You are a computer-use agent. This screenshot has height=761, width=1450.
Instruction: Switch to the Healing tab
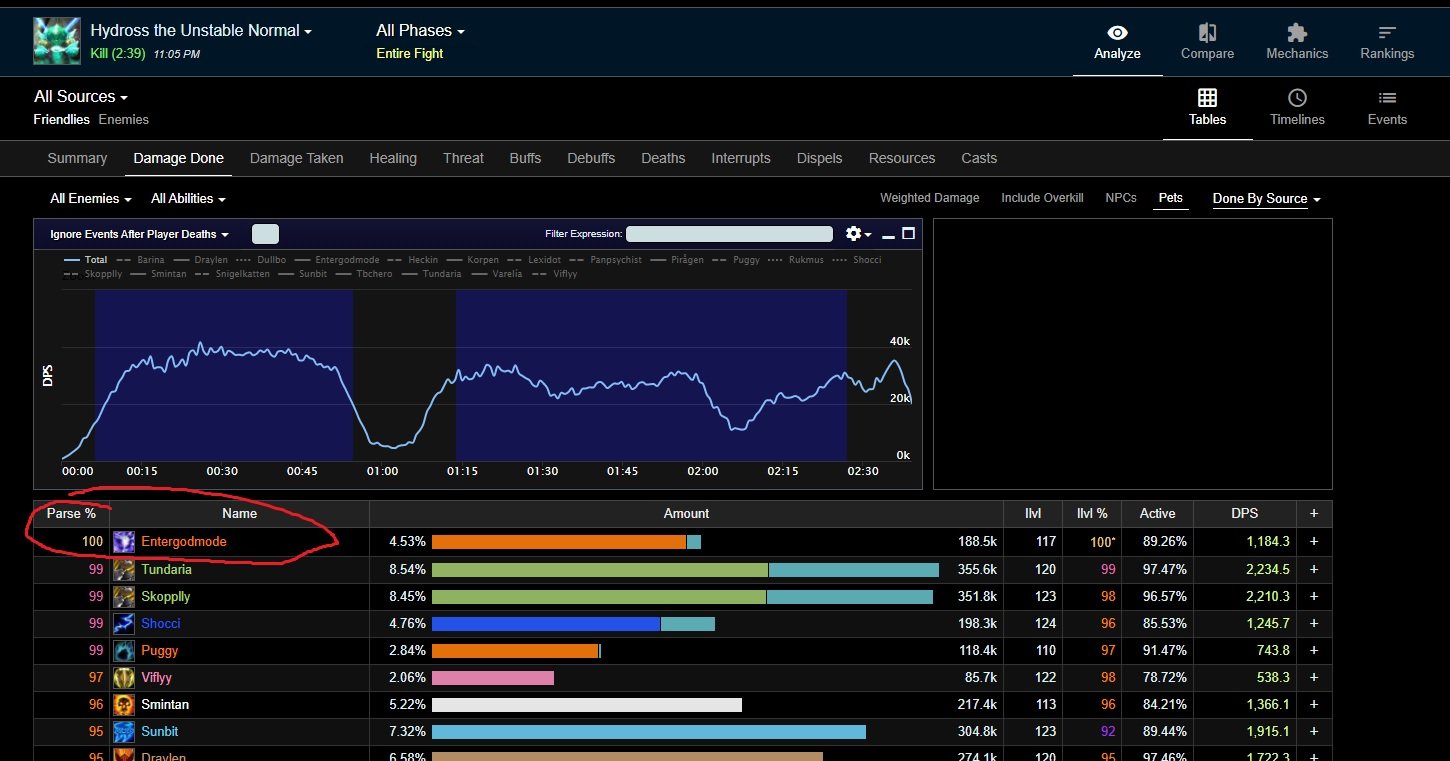tap(393, 158)
